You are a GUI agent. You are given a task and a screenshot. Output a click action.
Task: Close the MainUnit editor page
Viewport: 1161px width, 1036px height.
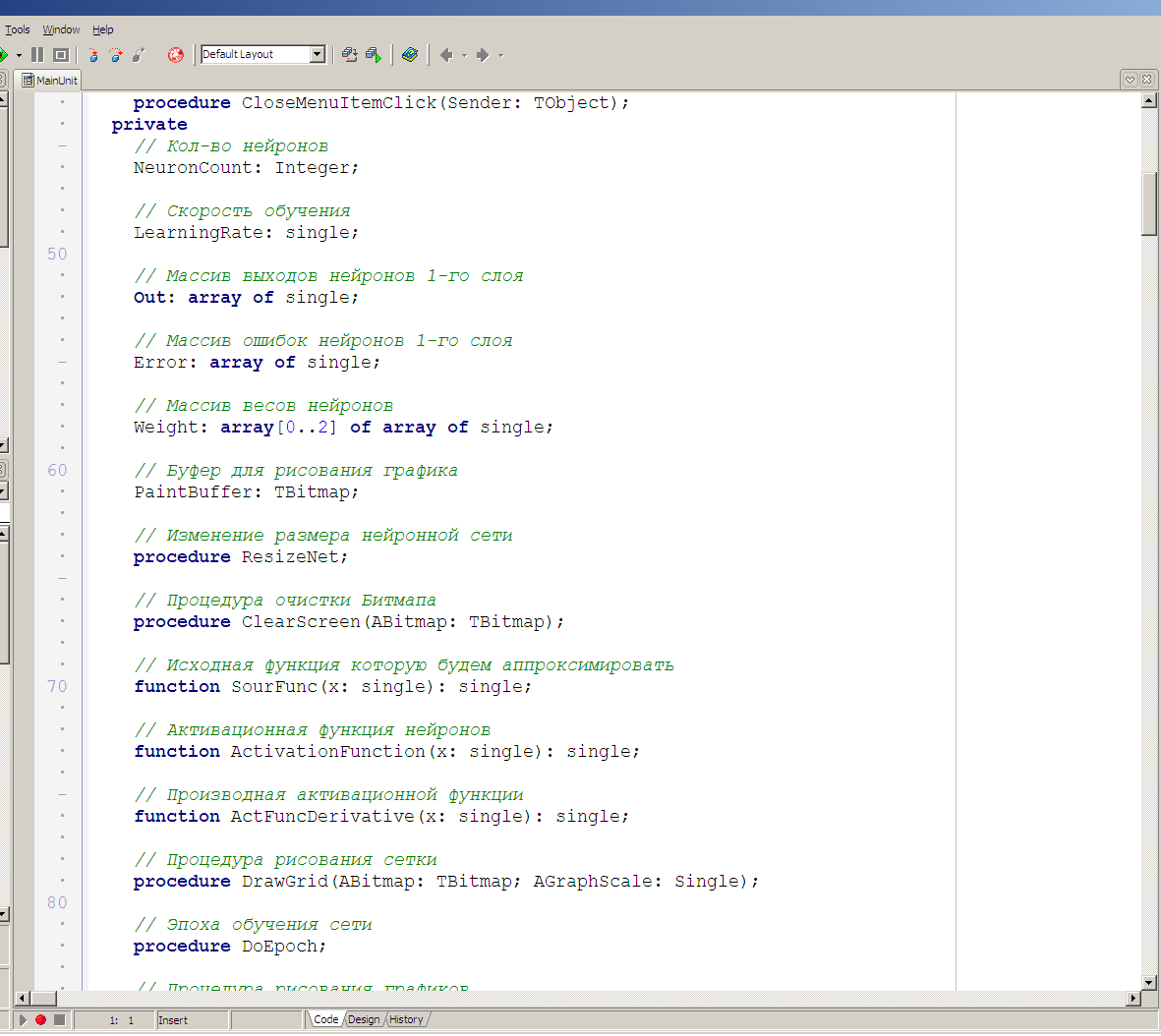click(1147, 80)
